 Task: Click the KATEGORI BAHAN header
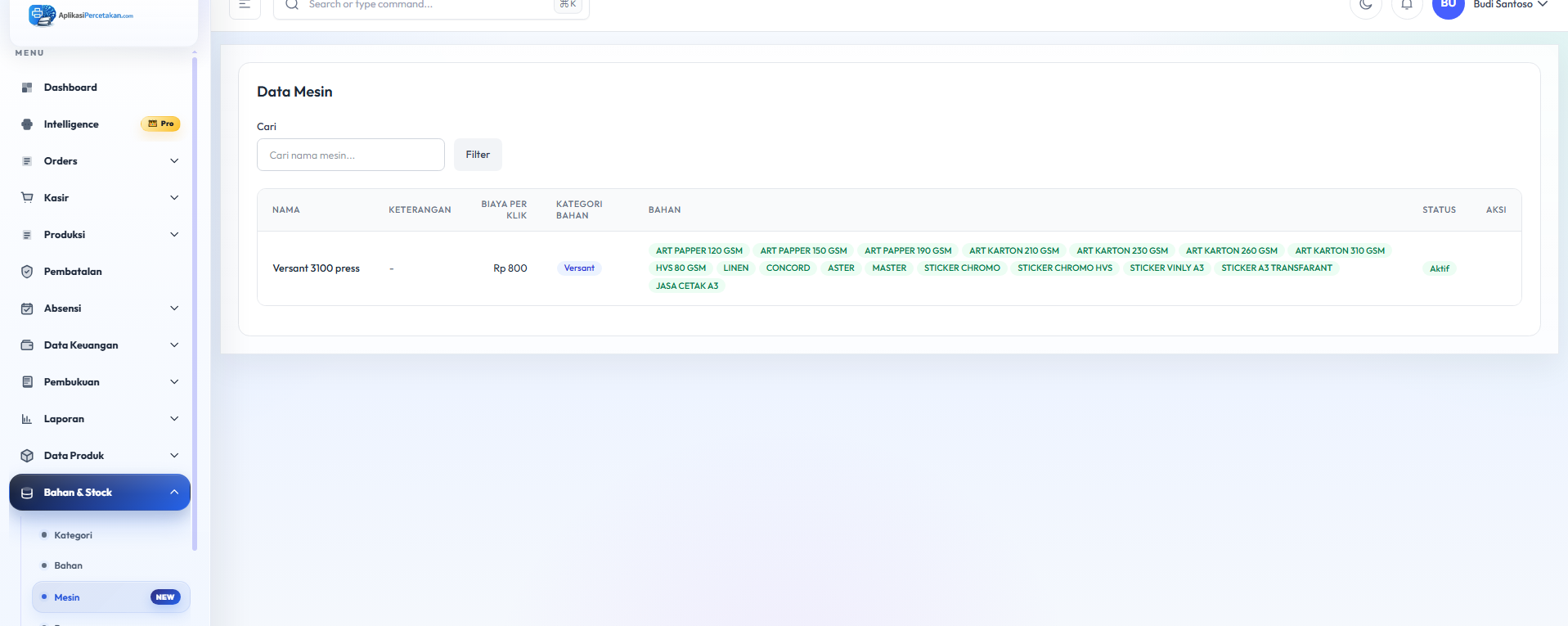(579, 210)
